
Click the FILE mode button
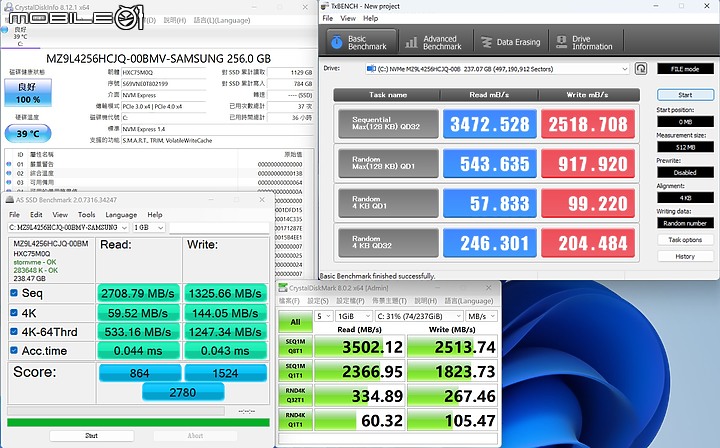coord(685,69)
